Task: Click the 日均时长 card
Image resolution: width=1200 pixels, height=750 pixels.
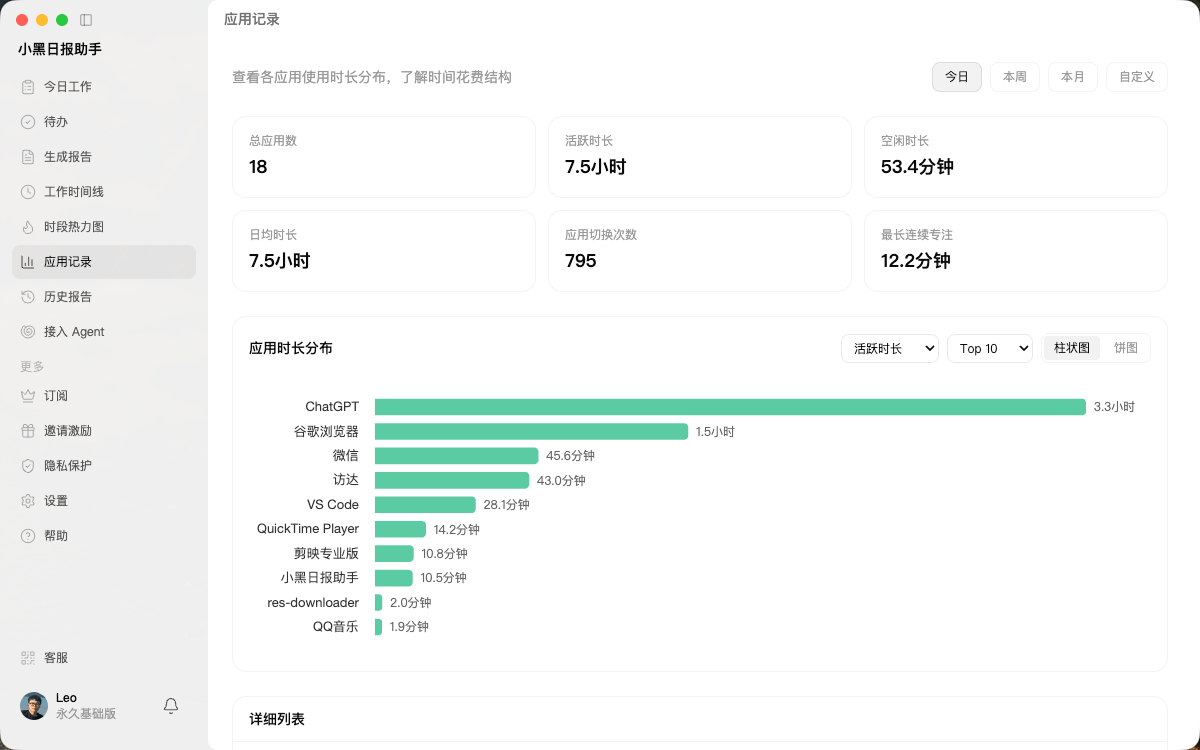Action: pyautogui.click(x=384, y=251)
